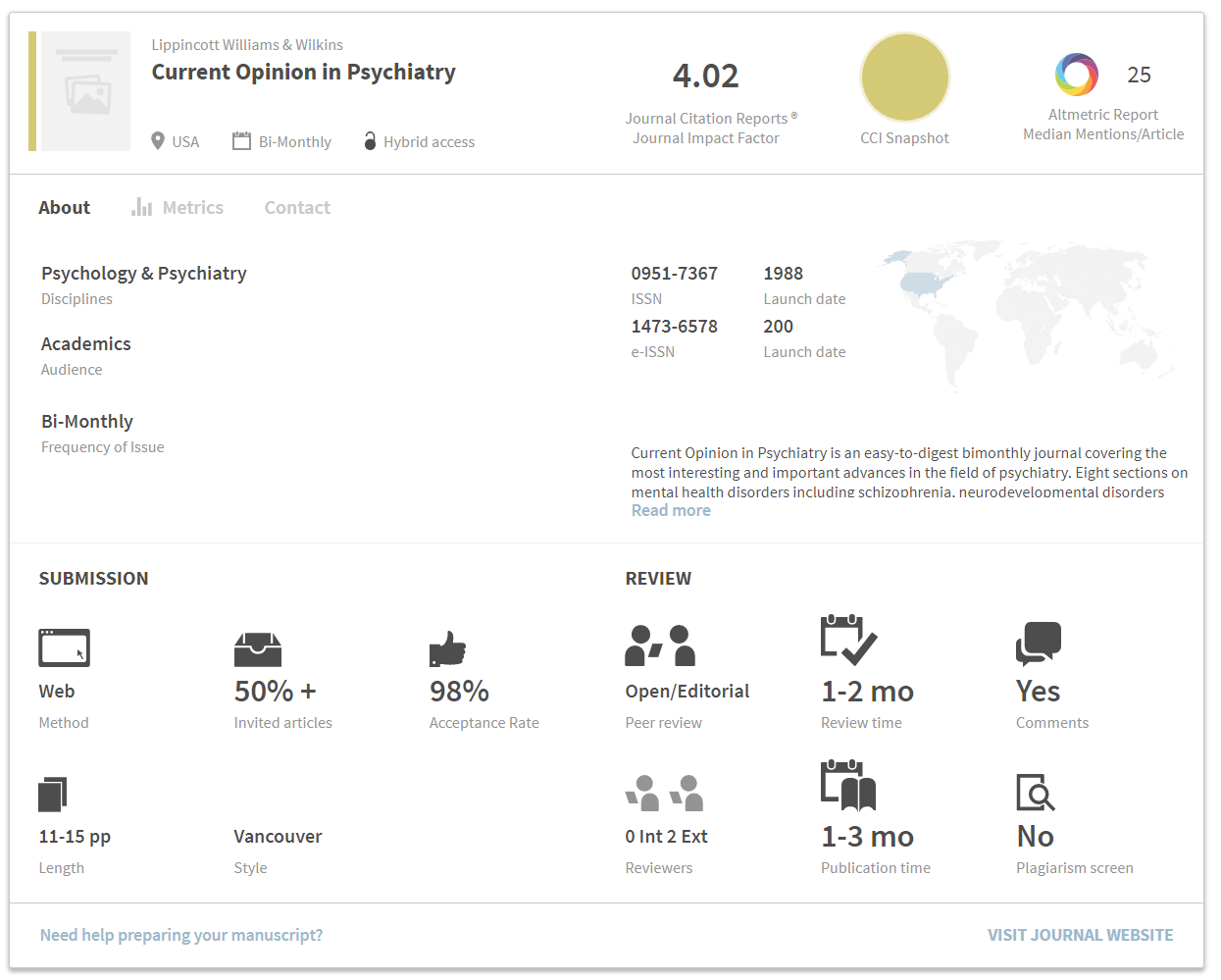Click the Review time calendar checkmark icon
This screenshot has width=1221, height=980.
pyautogui.click(x=848, y=640)
